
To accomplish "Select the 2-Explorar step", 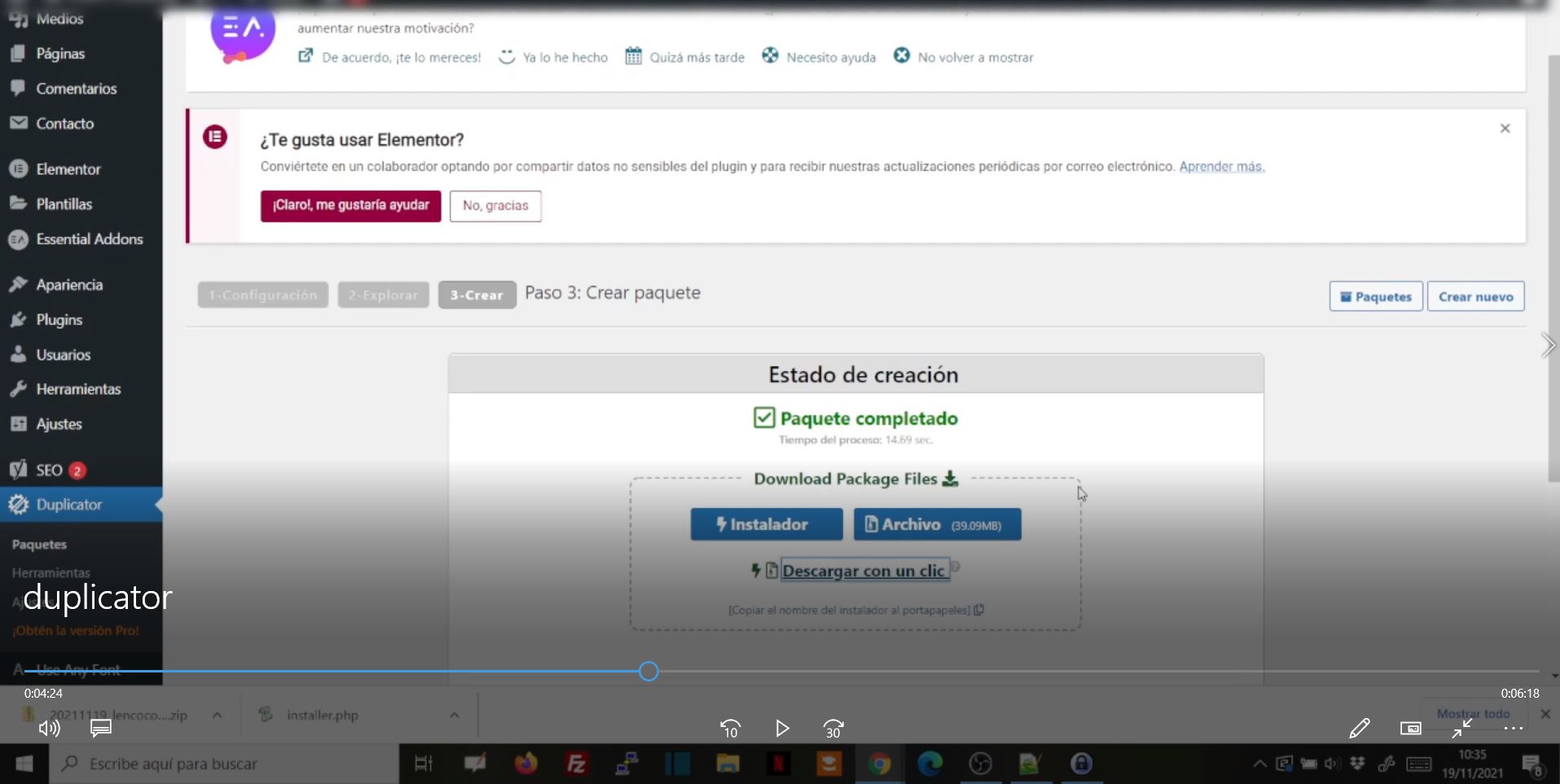I will tap(383, 295).
